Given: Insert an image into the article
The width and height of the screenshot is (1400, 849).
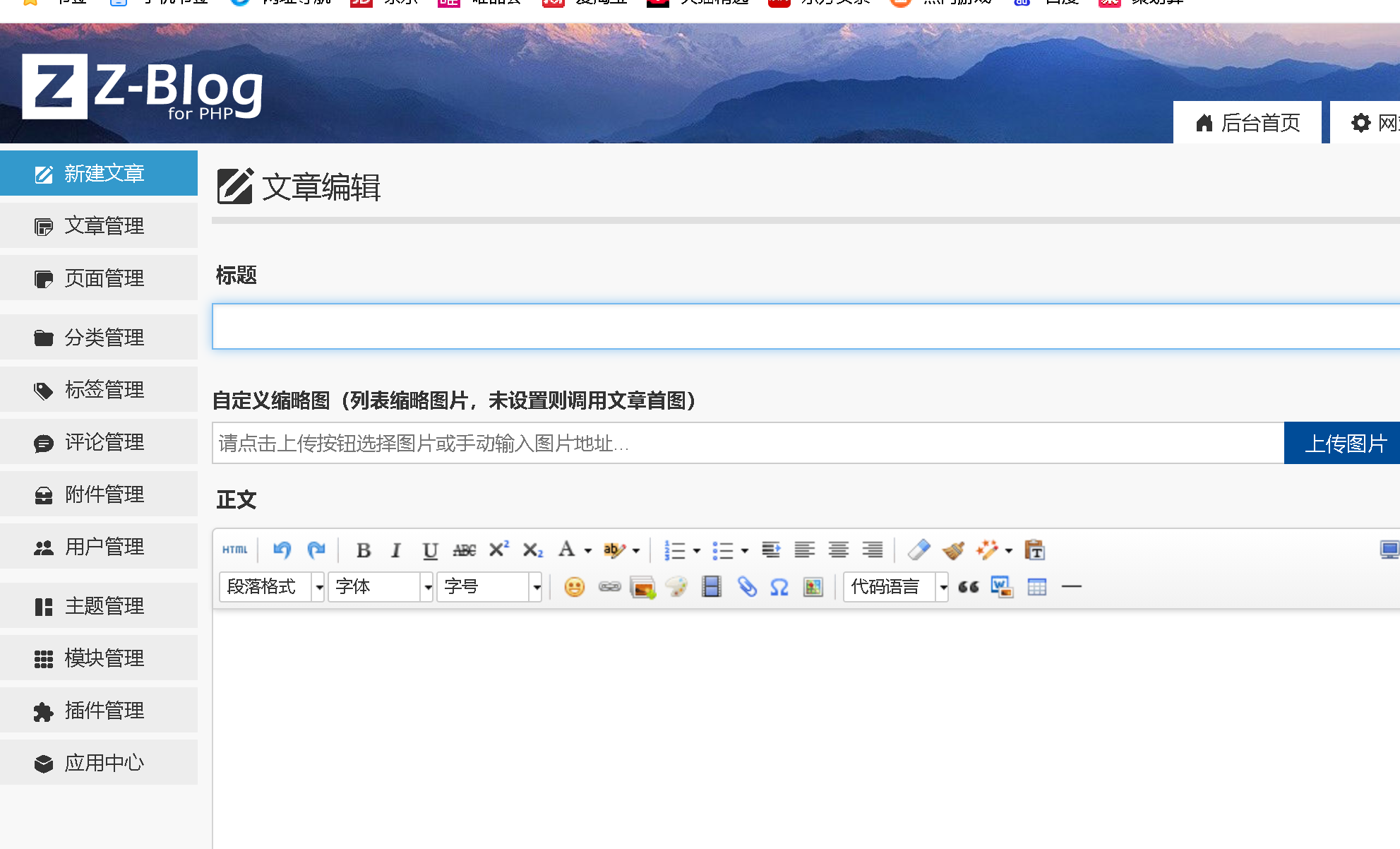Looking at the screenshot, I should click(642, 587).
